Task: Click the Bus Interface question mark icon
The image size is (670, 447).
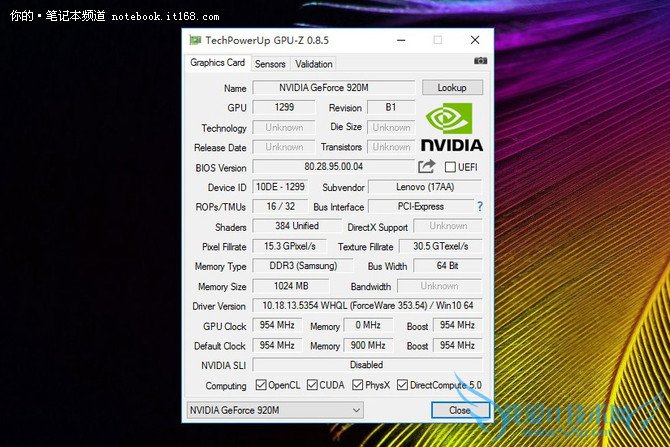Action: (x=480, y=207)
